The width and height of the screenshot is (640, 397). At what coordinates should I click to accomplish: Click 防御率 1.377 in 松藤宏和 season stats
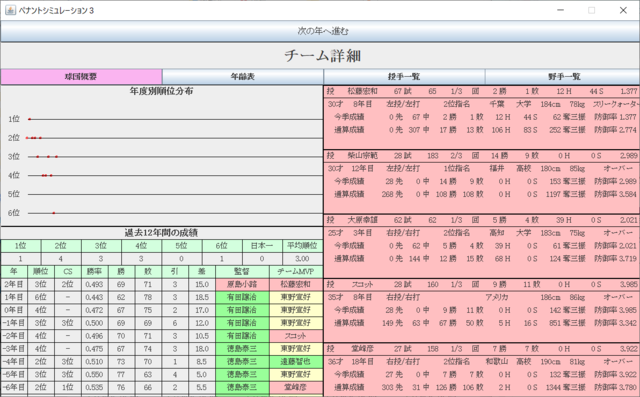coord(616,117)
